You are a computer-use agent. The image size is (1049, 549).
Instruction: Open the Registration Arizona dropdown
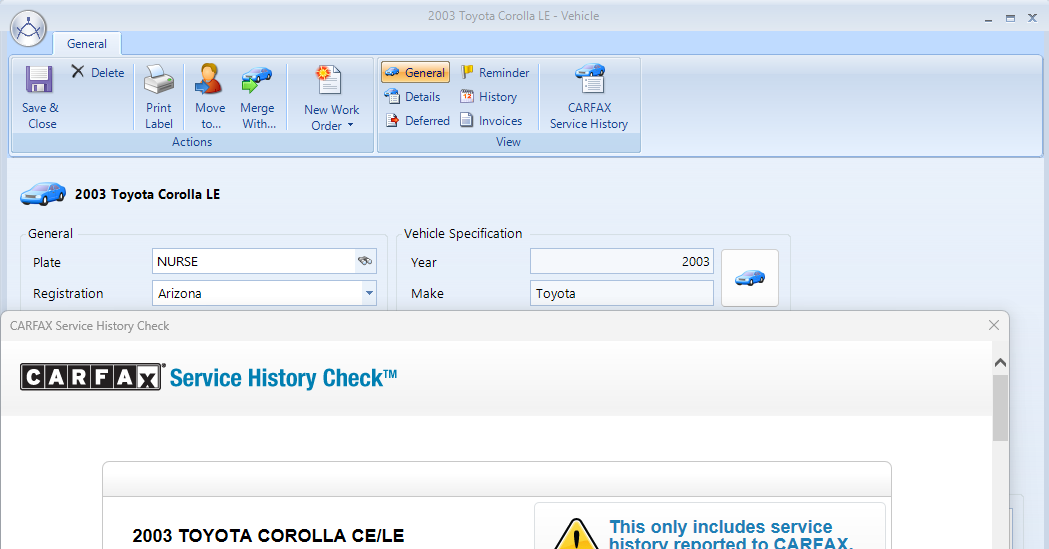pyautogui.click(x=369, y=293)
